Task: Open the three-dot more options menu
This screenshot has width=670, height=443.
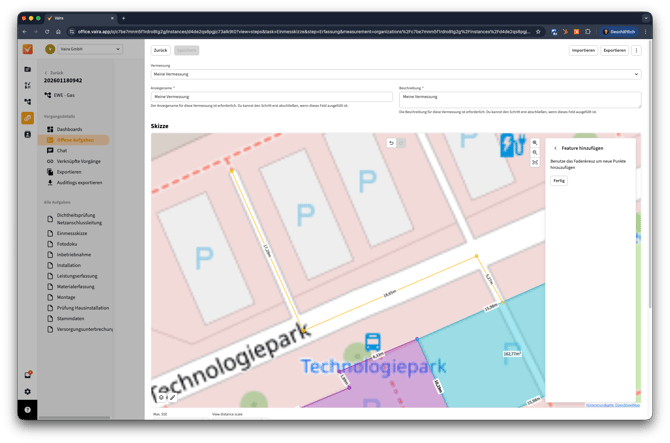Action: pos(637,50)
